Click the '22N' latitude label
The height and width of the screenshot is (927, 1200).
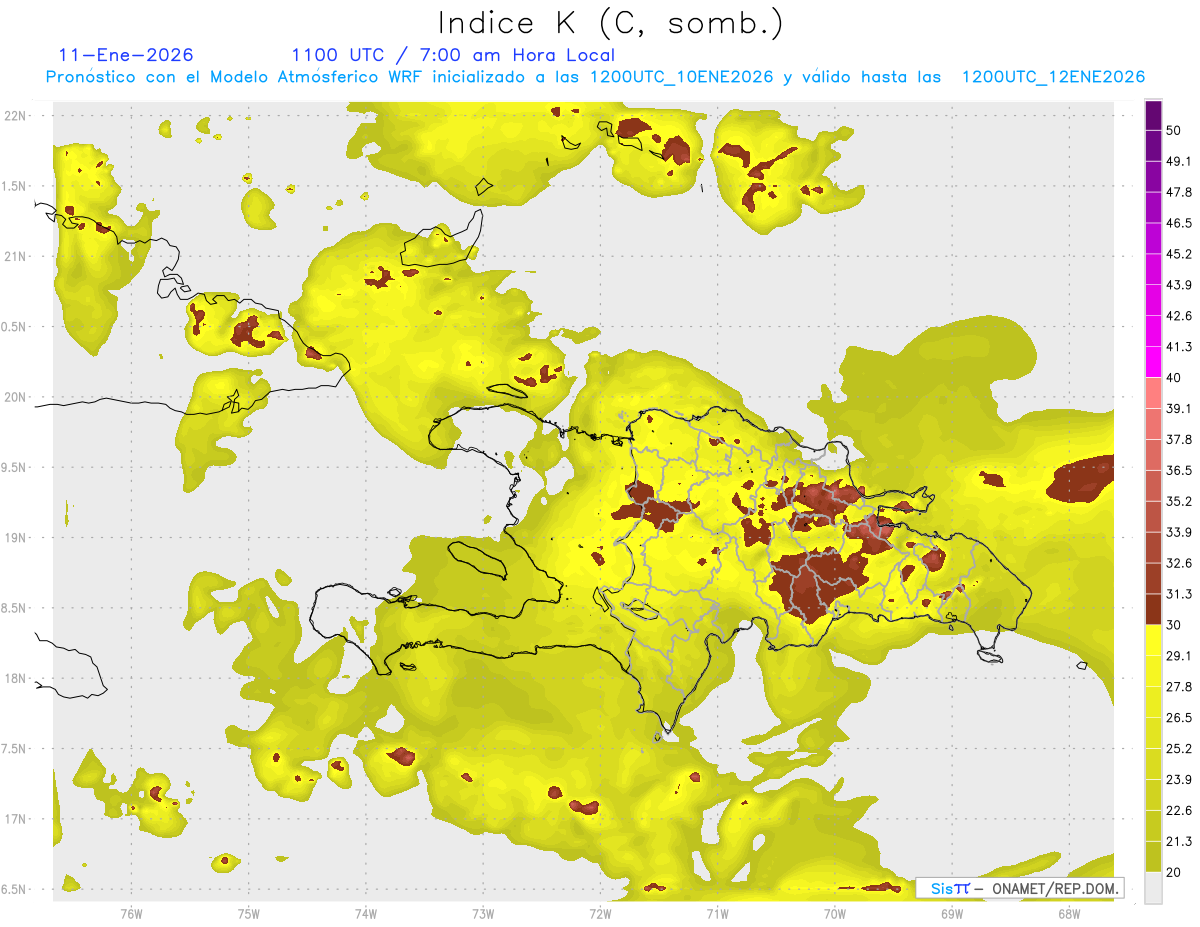[x=16, y=115]
